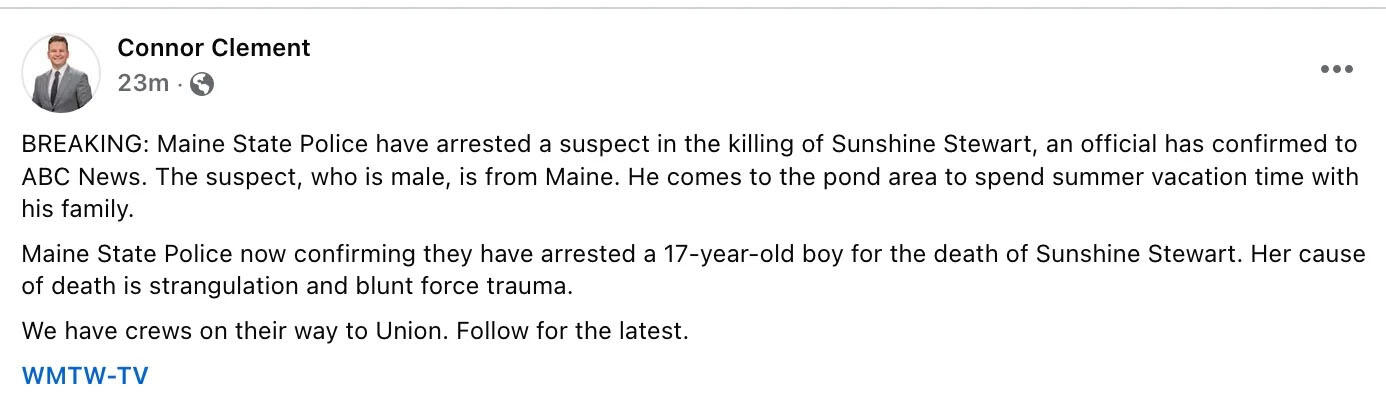Open the WMTW-TV page link
This screenshot has height=400, width=1386.
85,376
